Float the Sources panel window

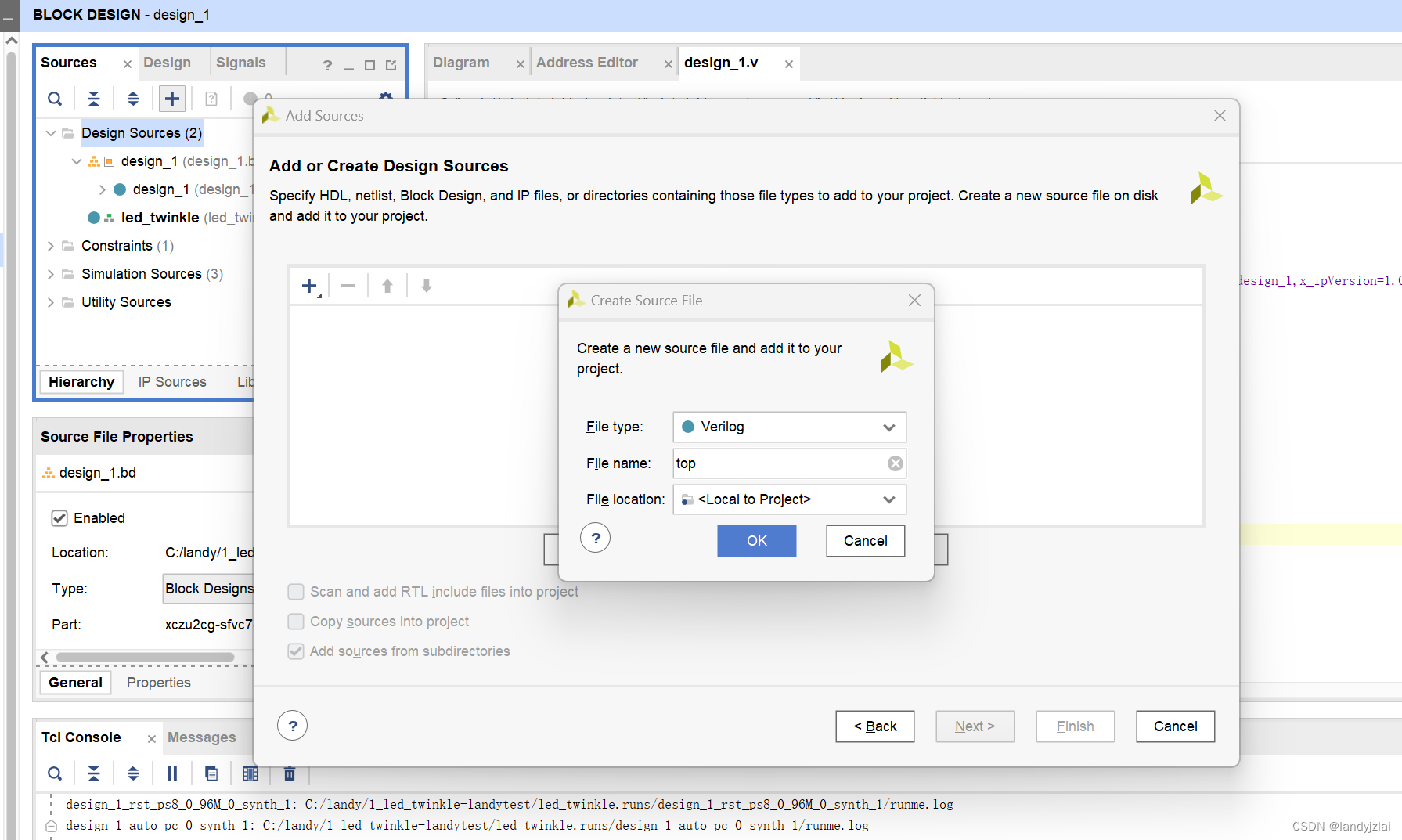pos(391,65)
